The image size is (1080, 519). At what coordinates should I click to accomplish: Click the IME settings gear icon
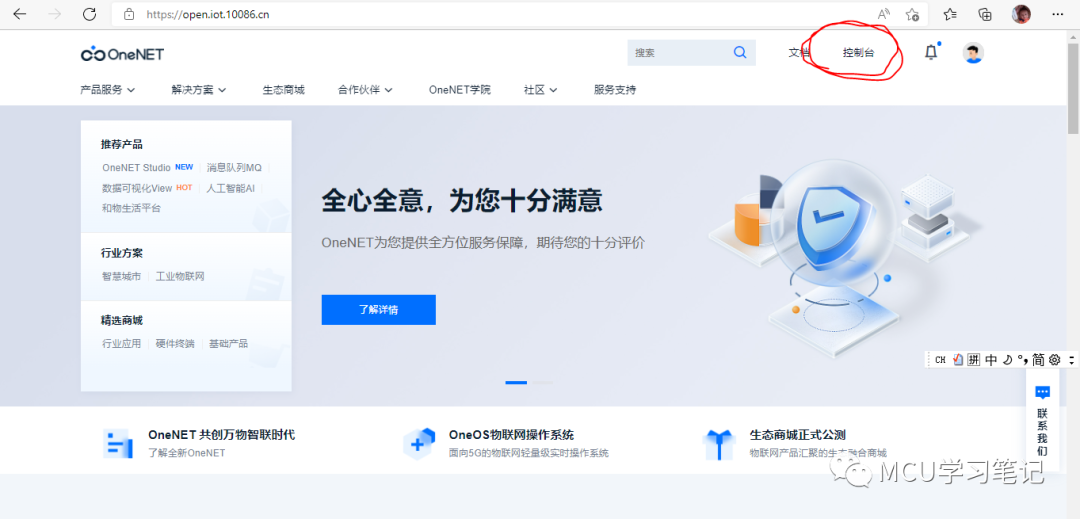[1054, 359]
